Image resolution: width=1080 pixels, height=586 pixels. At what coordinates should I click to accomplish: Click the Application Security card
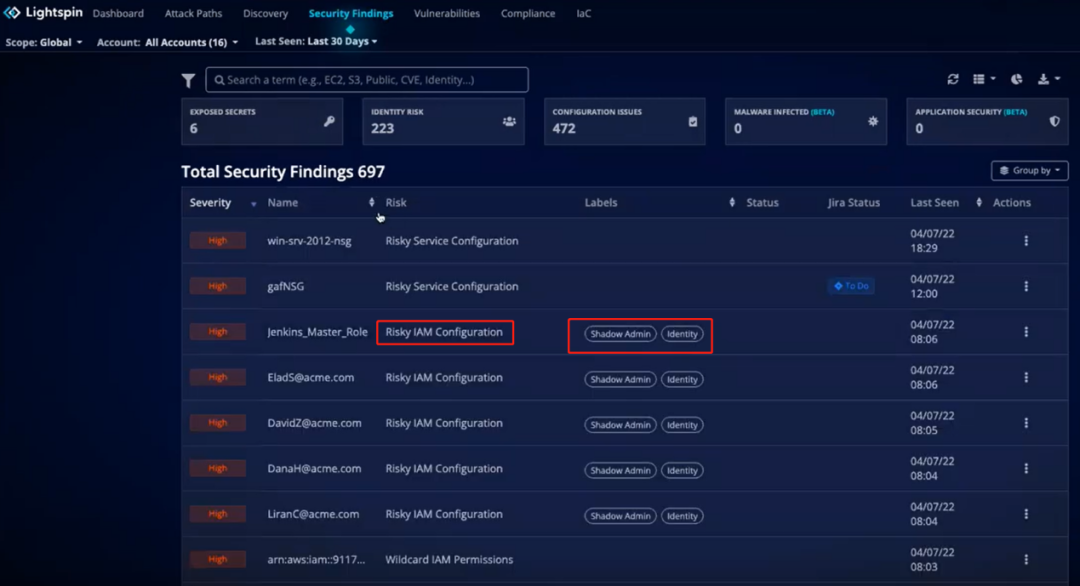(x=987, y=121)
